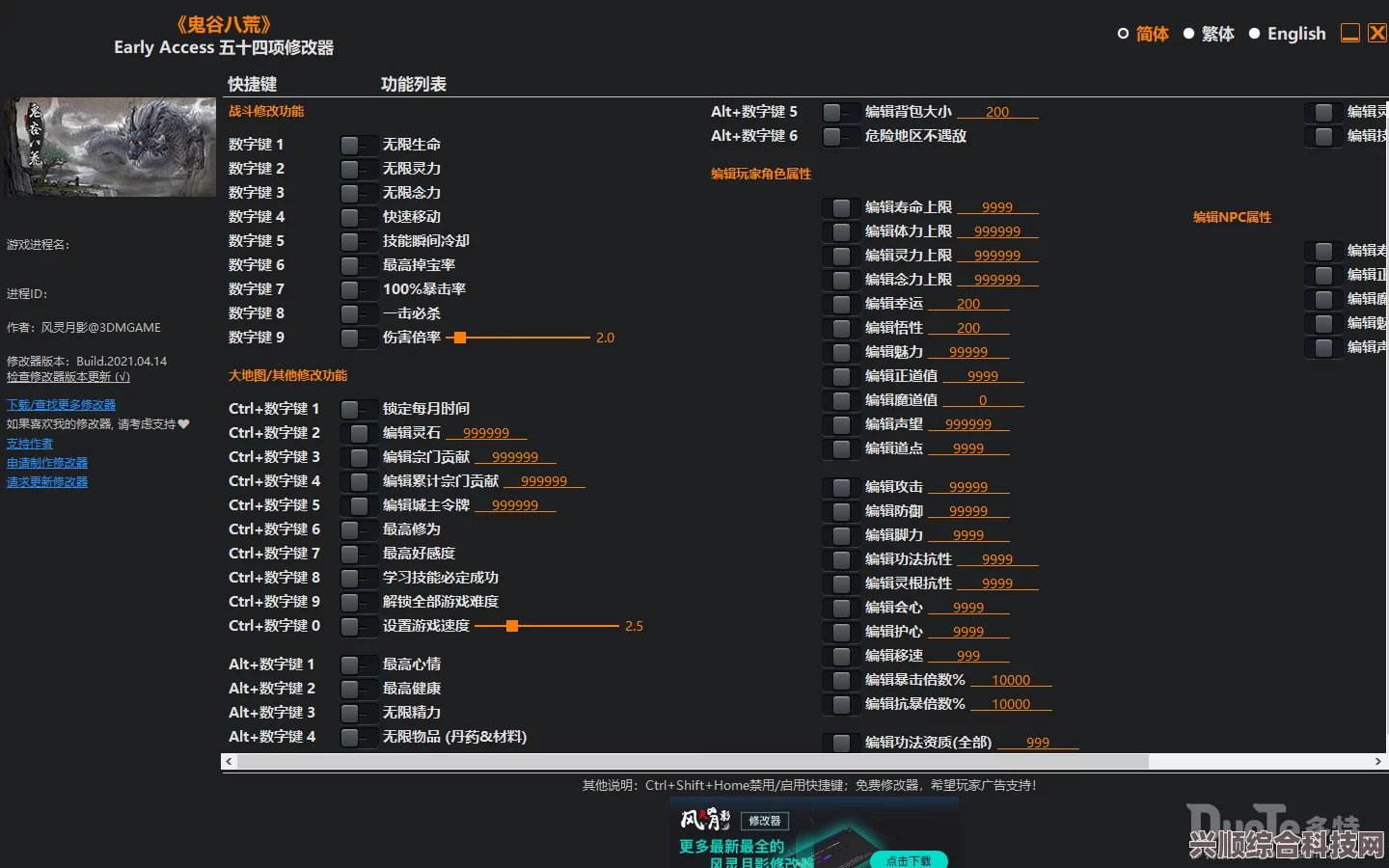Edit the 编辑移速 value field
The image size is (1389, 868).
(x=968, y=656)
